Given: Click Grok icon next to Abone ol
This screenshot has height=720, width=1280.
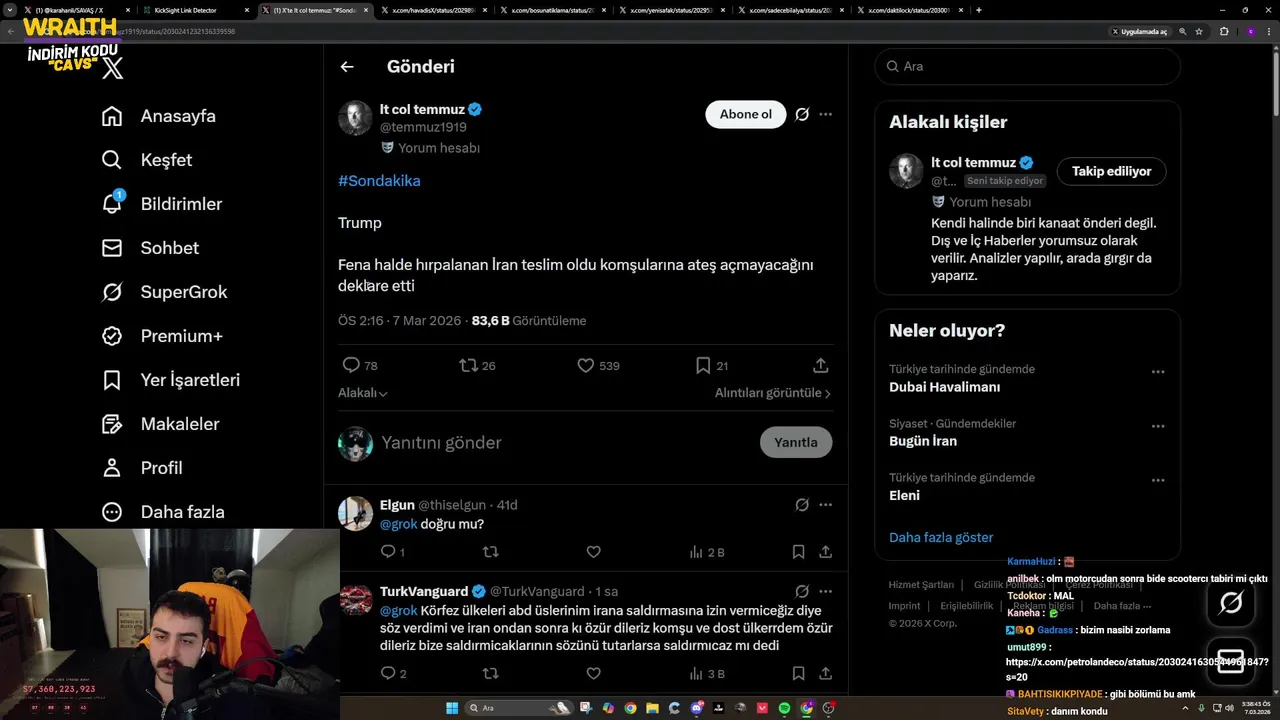Looking at the screenshot, I should tap(802, 114).
